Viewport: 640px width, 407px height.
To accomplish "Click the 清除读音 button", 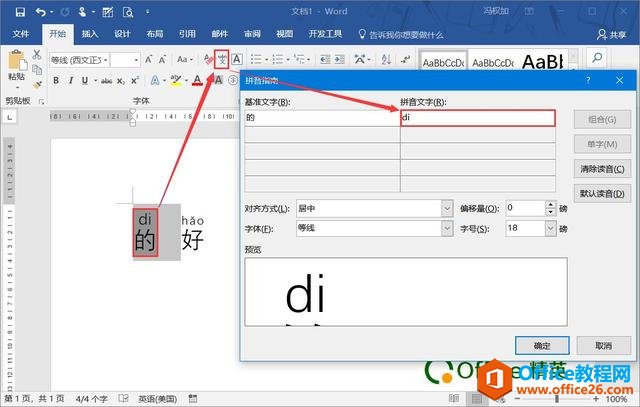I will tap(603, 169).
